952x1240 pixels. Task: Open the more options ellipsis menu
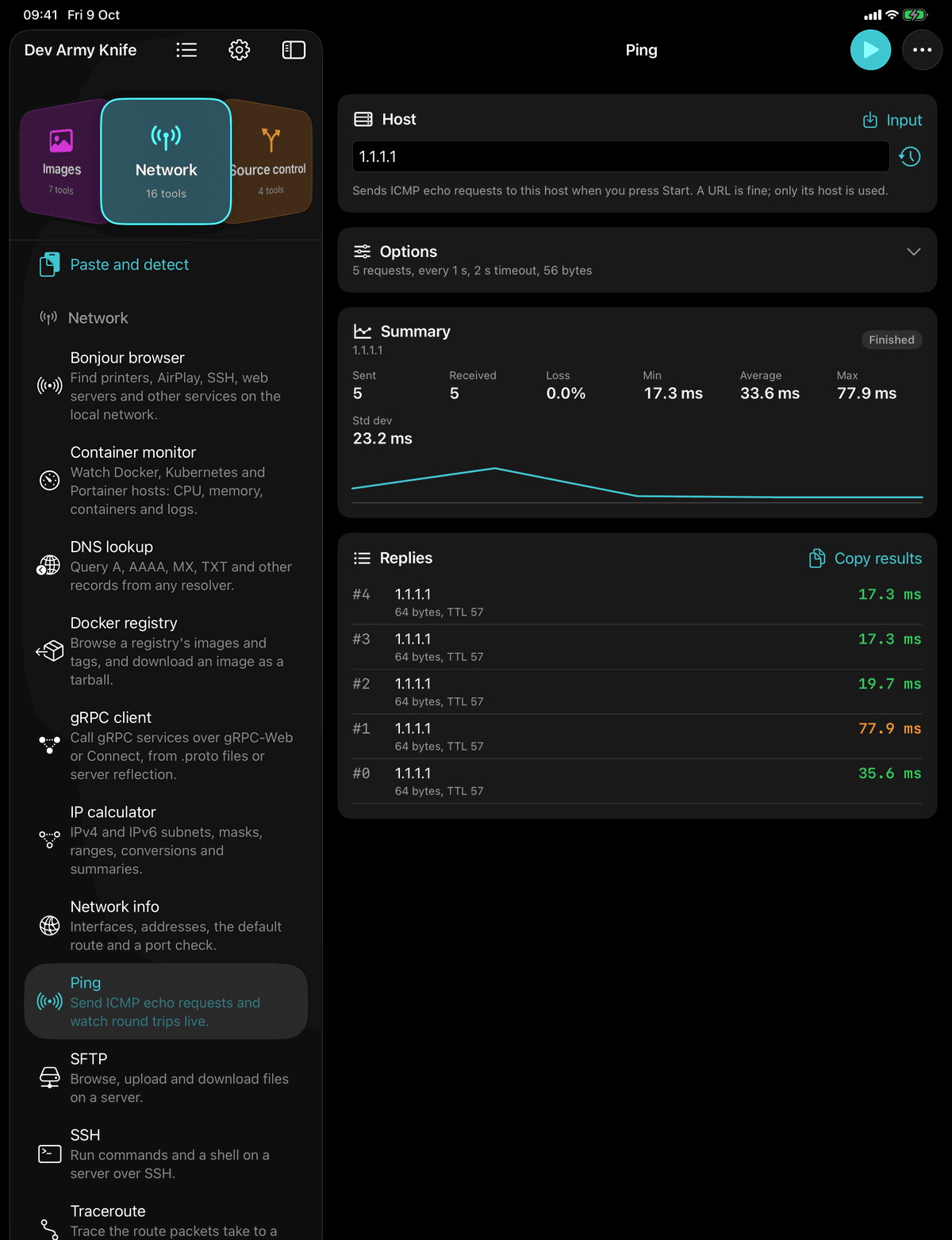922,50
